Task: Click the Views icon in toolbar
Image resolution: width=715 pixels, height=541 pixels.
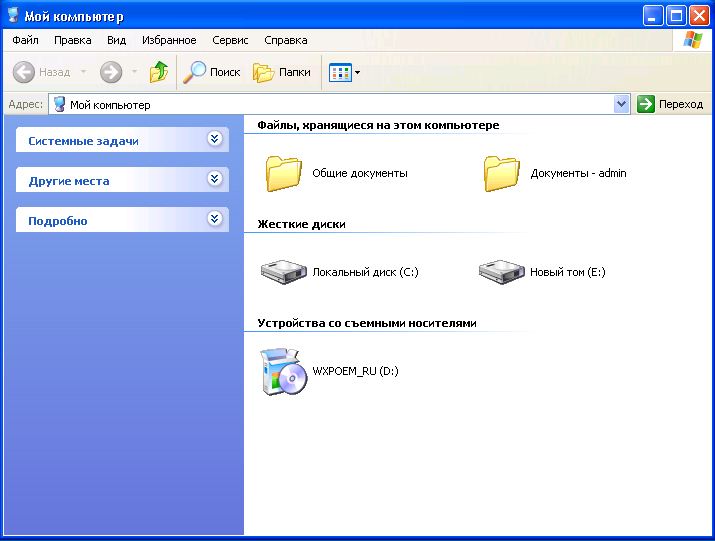Action: 340,72
